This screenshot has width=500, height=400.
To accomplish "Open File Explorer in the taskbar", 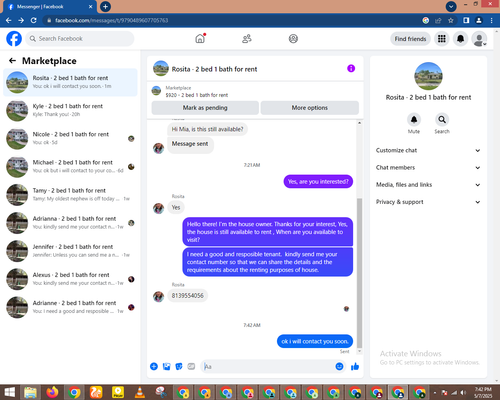I will [x=31, y=392].
